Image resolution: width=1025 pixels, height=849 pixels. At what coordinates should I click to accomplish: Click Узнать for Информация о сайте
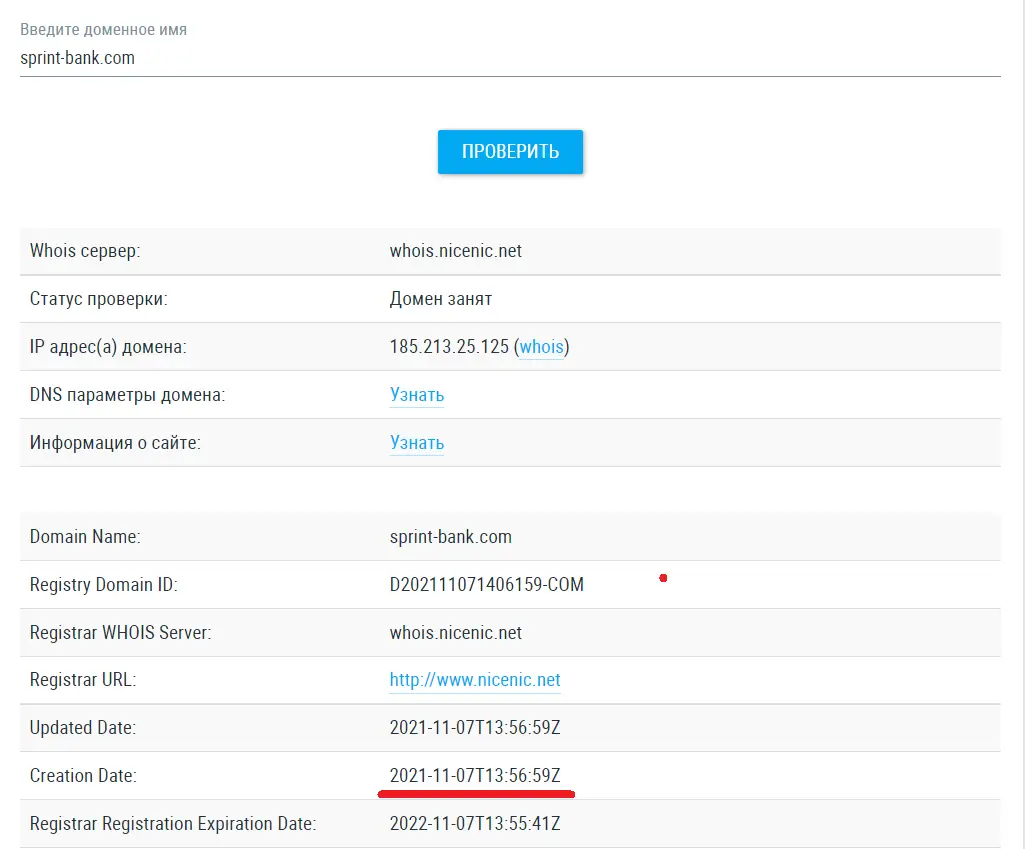pos(416,443)
